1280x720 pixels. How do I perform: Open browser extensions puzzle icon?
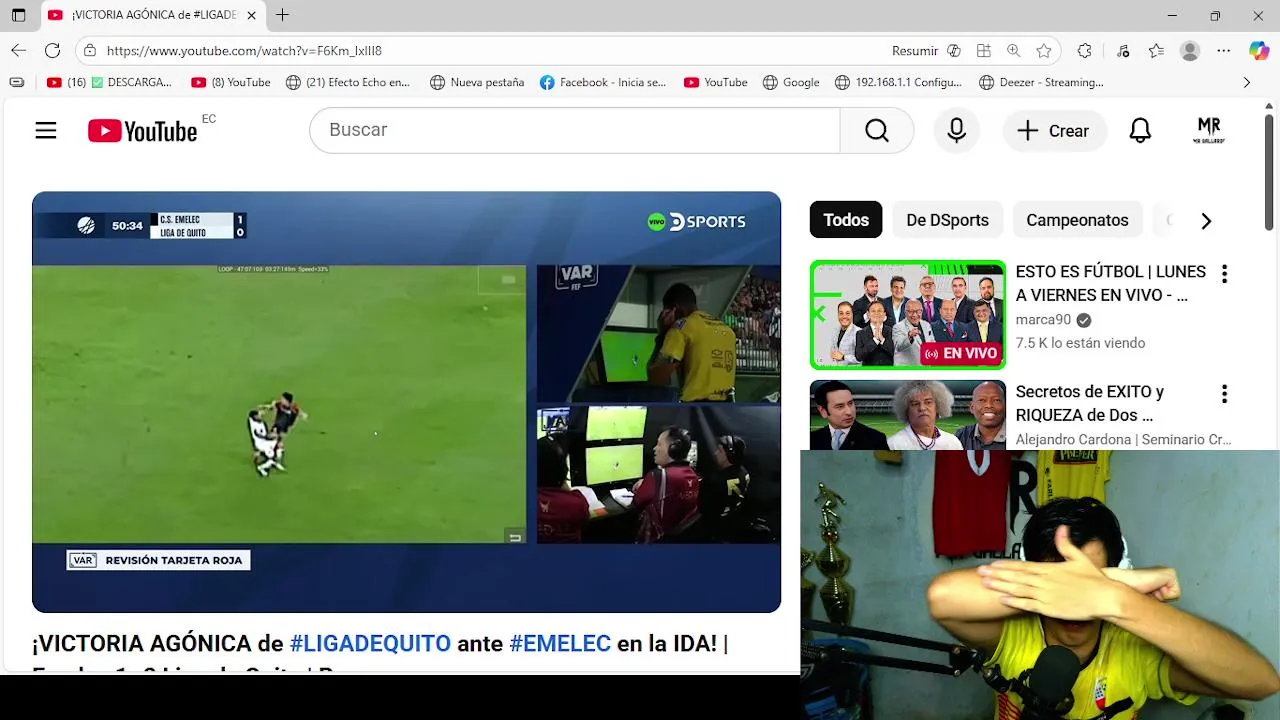tap(1085, 50)
